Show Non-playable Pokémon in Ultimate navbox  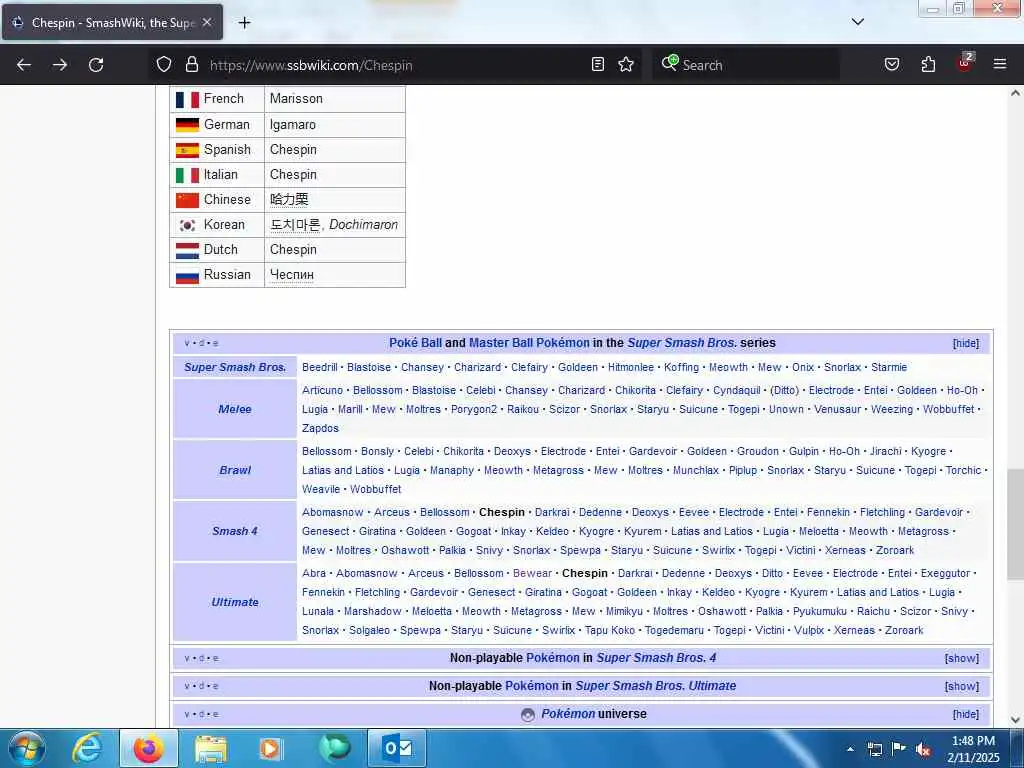[961, 686]
